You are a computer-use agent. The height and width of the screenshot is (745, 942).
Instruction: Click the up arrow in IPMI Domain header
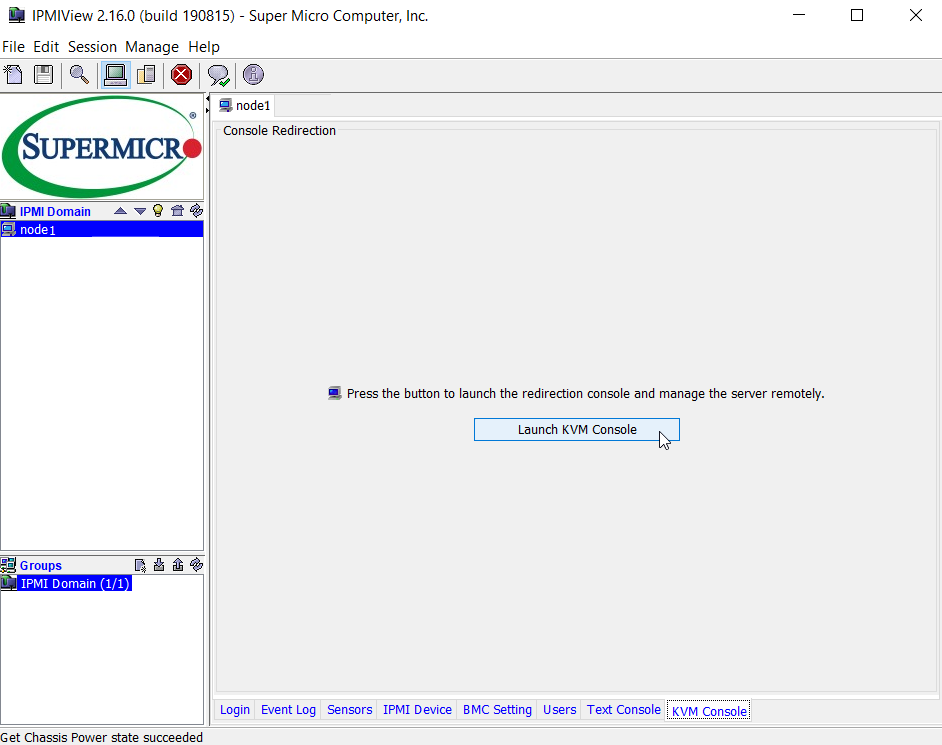(x=120, y=211)
